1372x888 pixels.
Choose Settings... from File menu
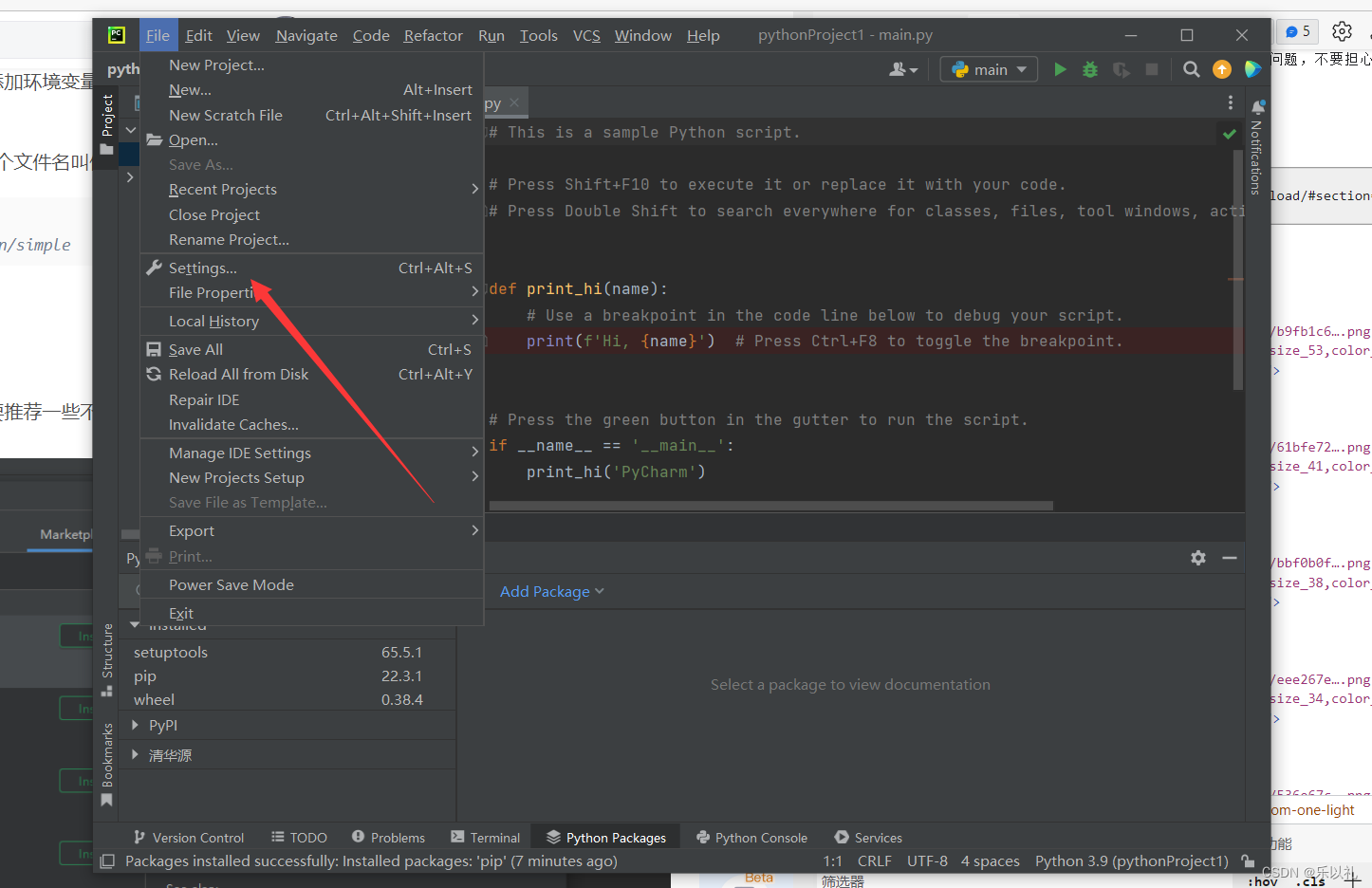tap(312, 268)
